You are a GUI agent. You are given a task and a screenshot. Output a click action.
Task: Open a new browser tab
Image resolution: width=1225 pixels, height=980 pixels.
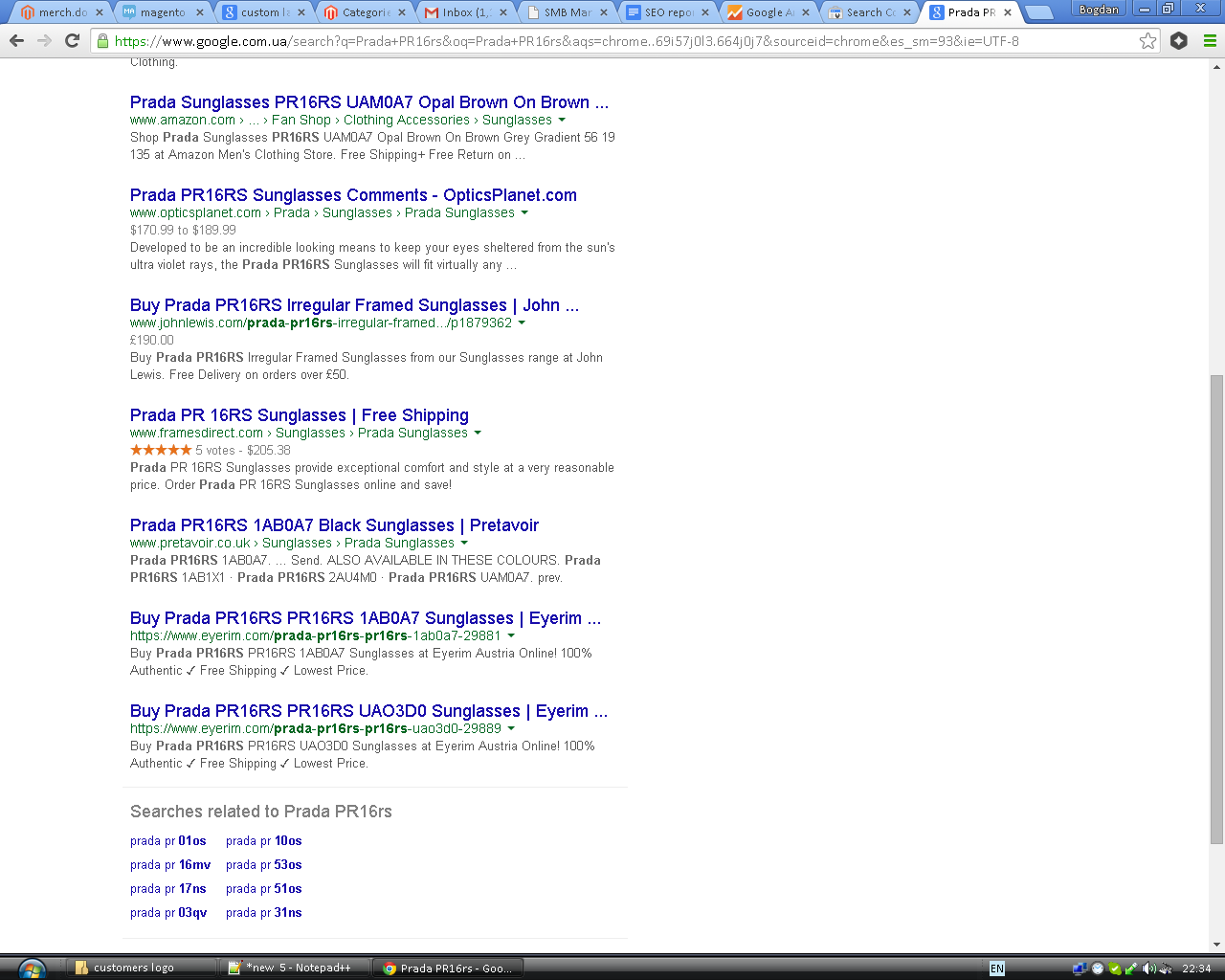point(1038,12)
